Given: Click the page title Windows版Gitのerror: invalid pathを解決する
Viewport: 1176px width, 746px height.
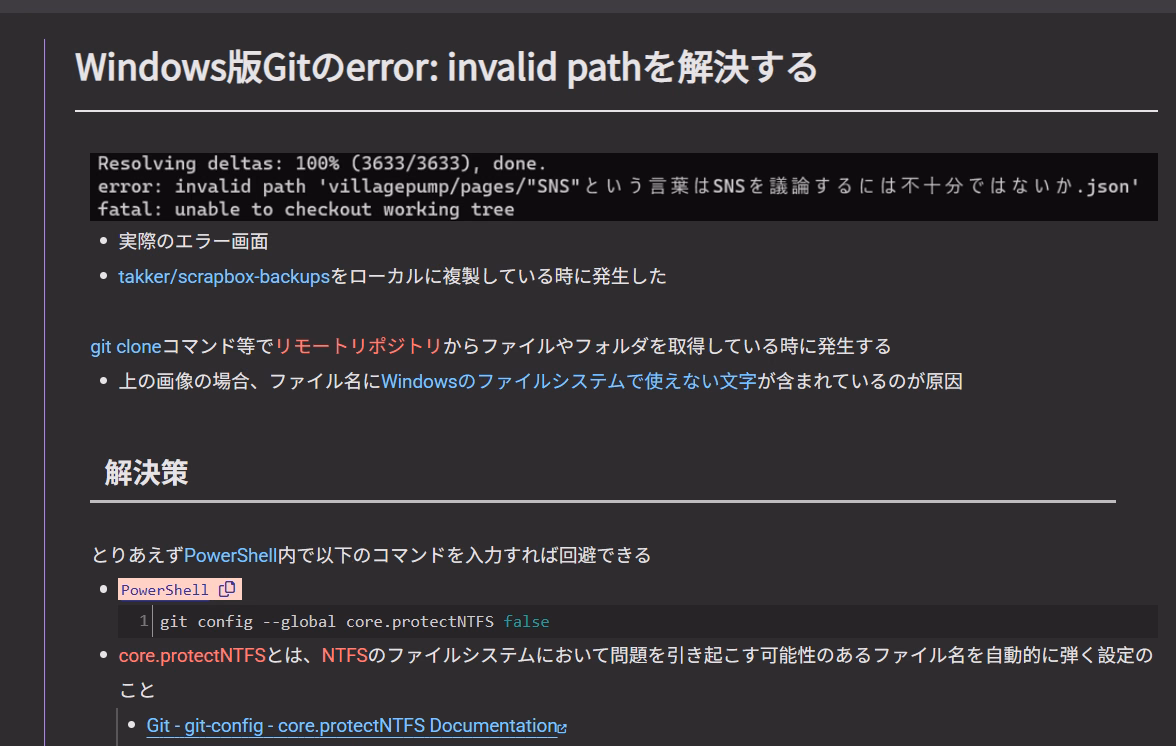Looking at the screenshot, I should point(446,67).
